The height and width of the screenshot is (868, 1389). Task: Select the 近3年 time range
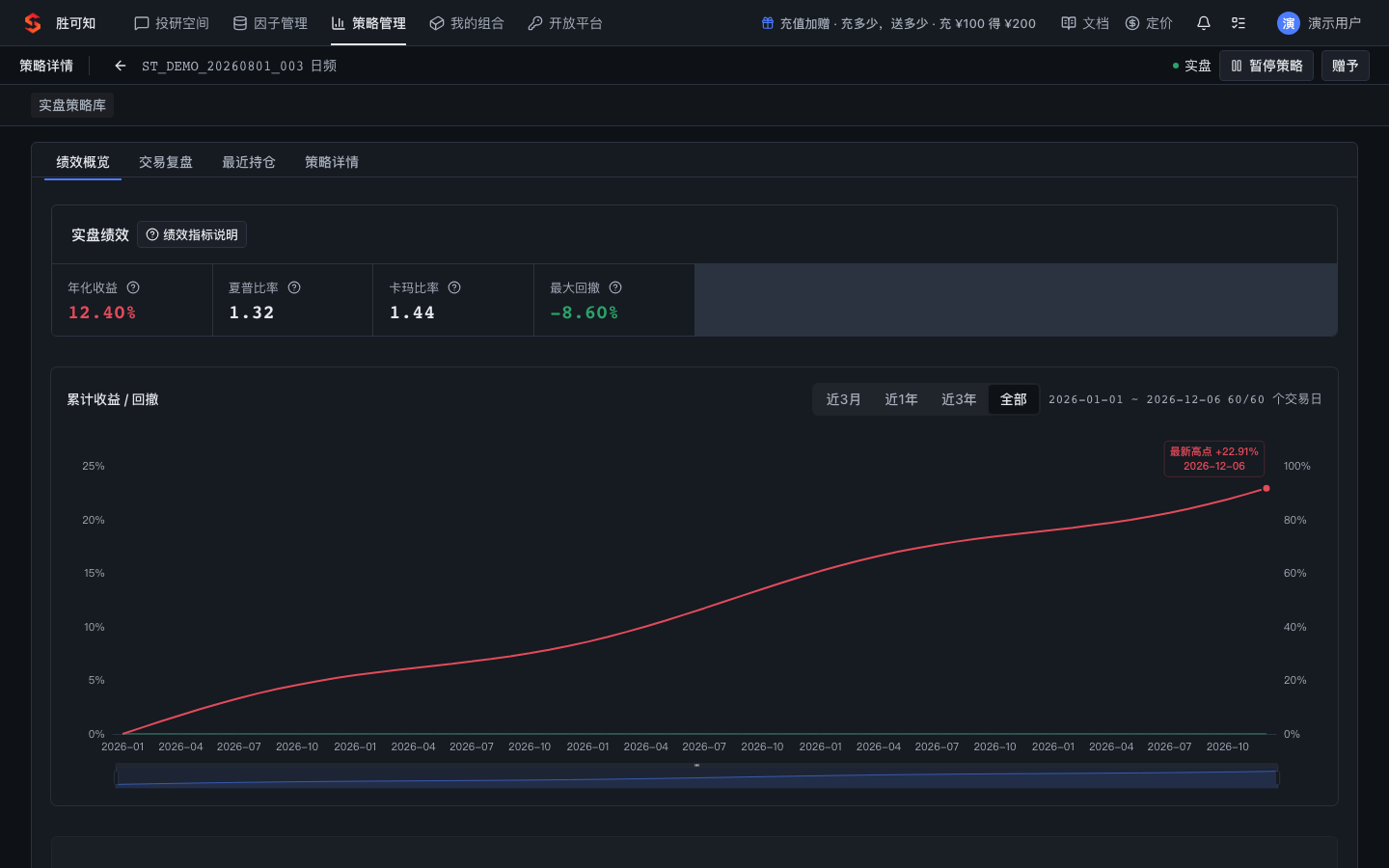pyautogui.click(x=959, y=399)
